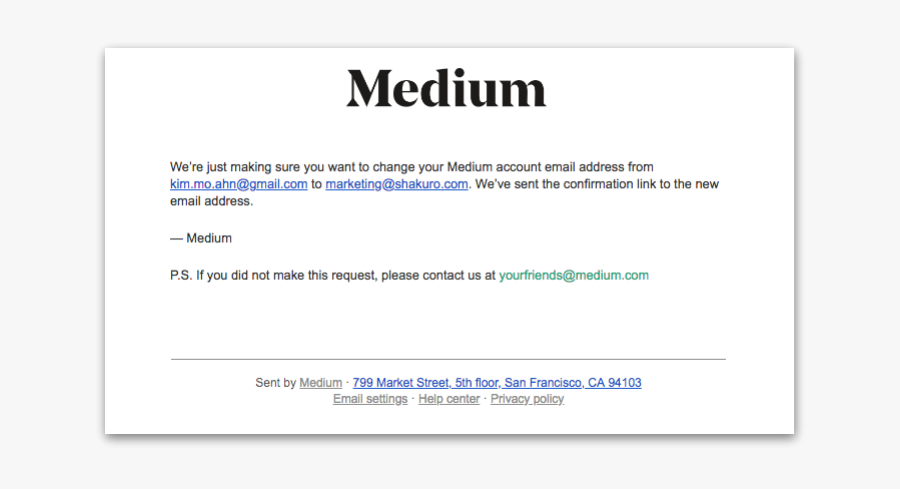
Task: Open the kim.mo.ahn@gmail.com email link
Action: 238,184
